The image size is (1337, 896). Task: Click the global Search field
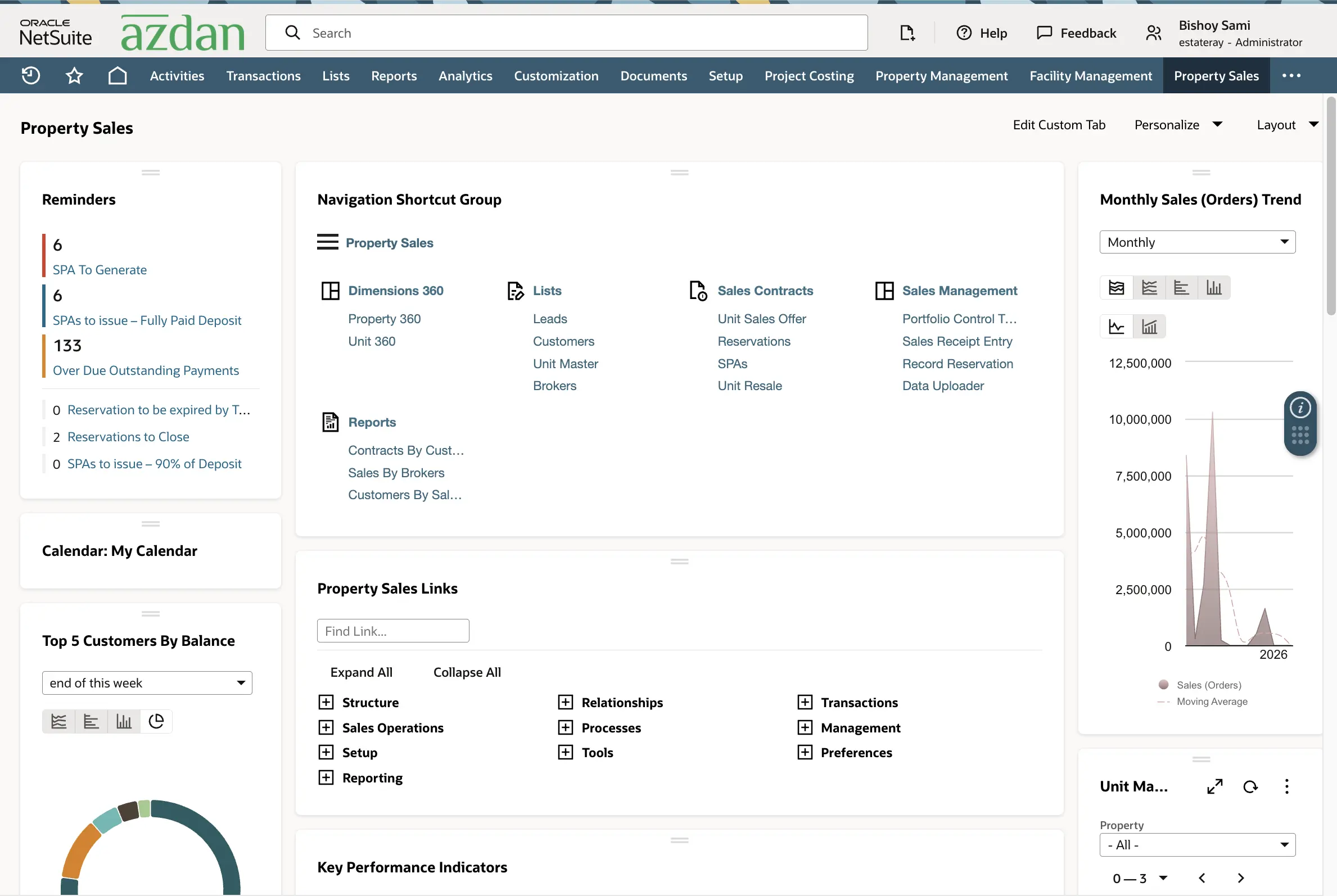(567, 33)
